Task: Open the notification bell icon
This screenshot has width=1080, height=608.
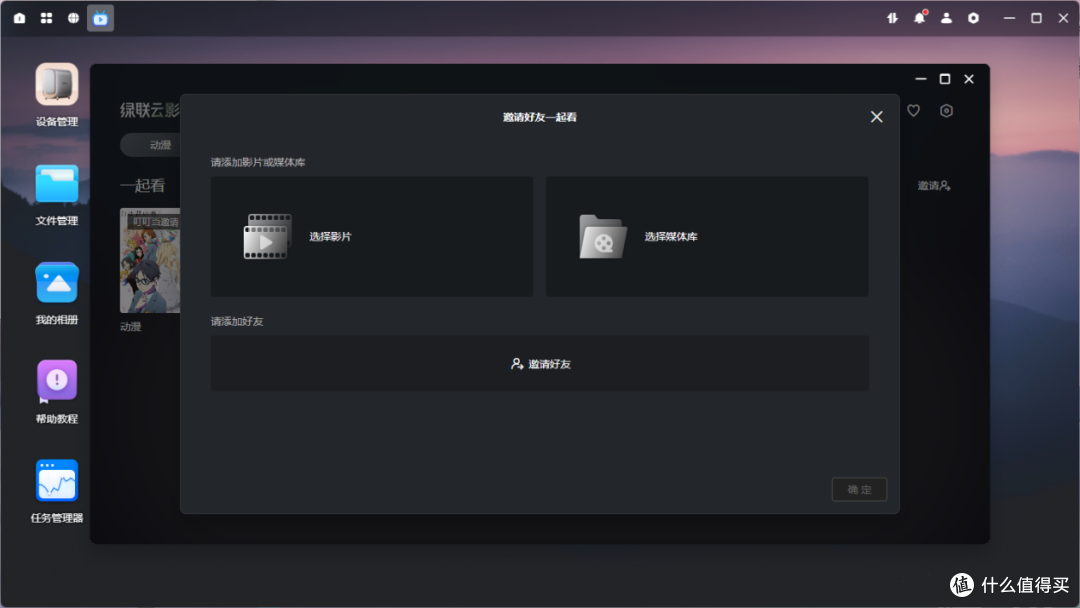Action: tap(920, 18)
